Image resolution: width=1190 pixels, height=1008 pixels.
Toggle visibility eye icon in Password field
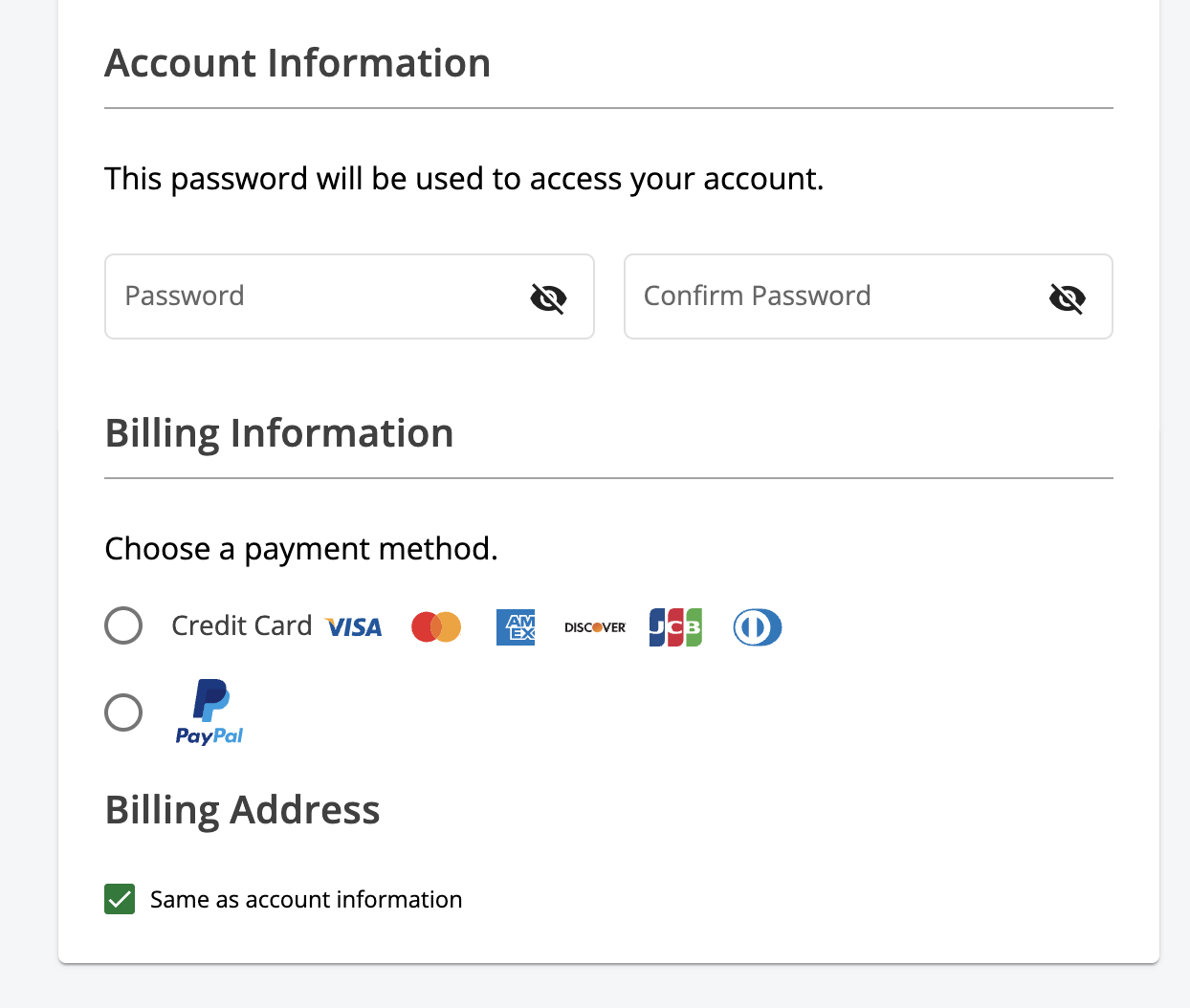click(548, 298)
